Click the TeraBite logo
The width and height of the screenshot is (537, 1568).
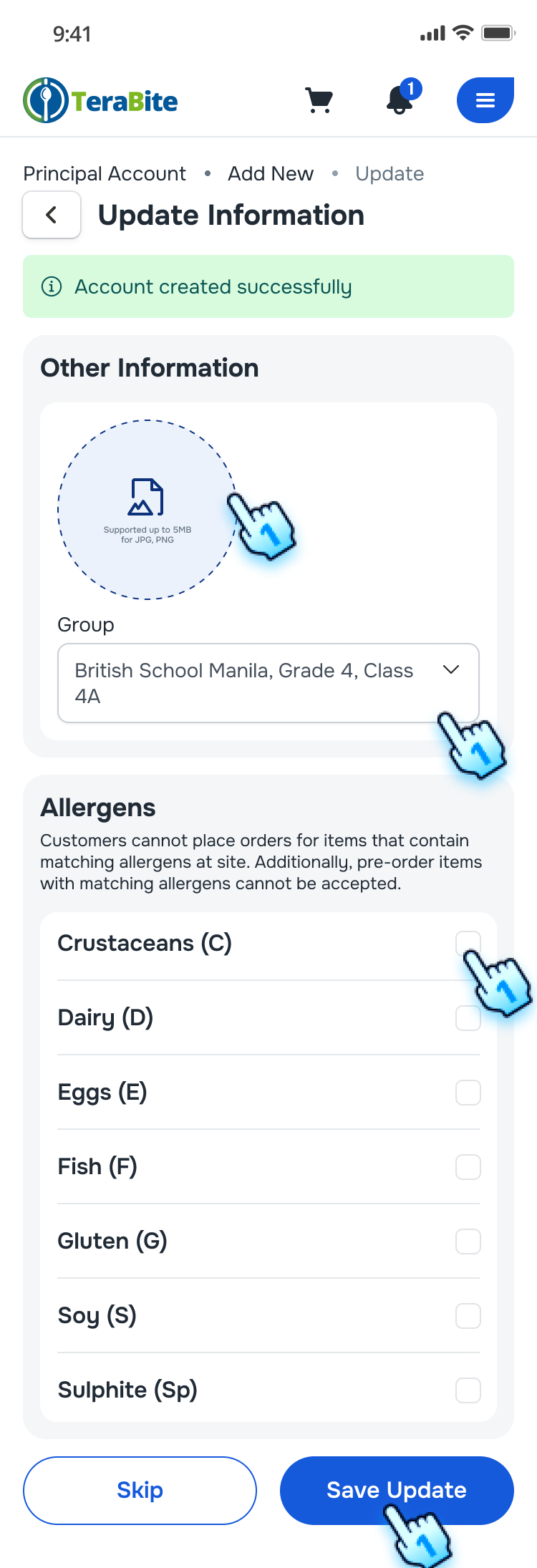100,100
